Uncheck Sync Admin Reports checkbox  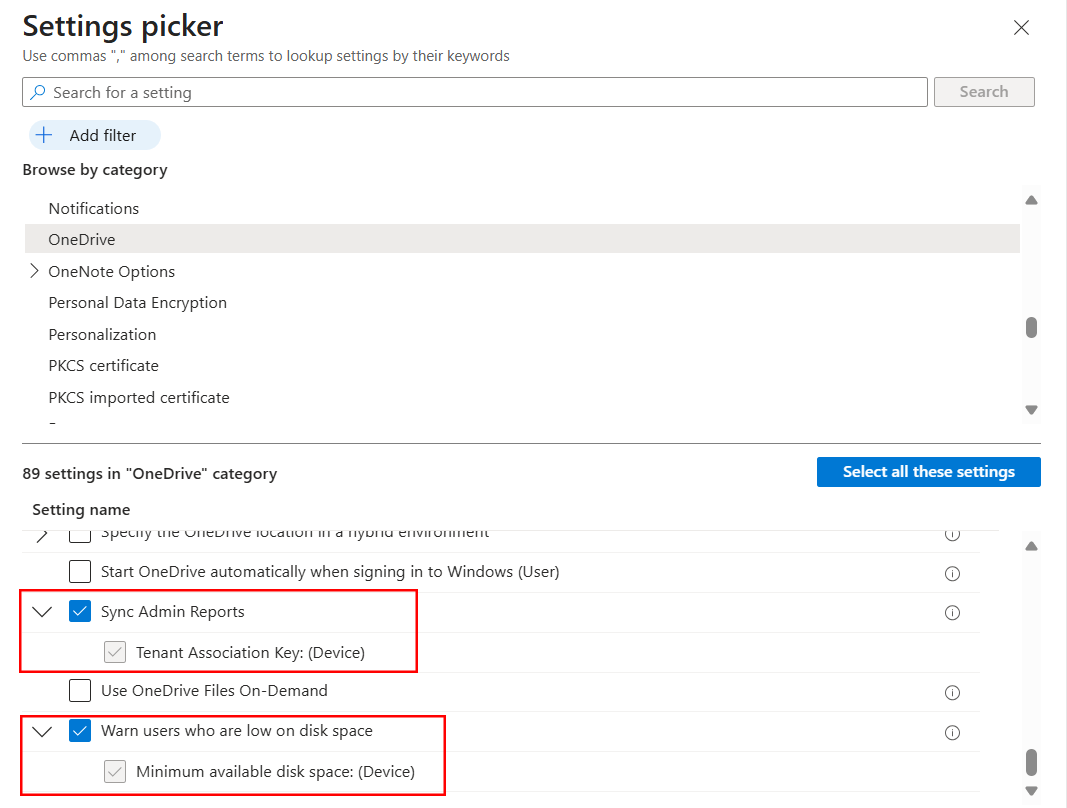point(80,611)
